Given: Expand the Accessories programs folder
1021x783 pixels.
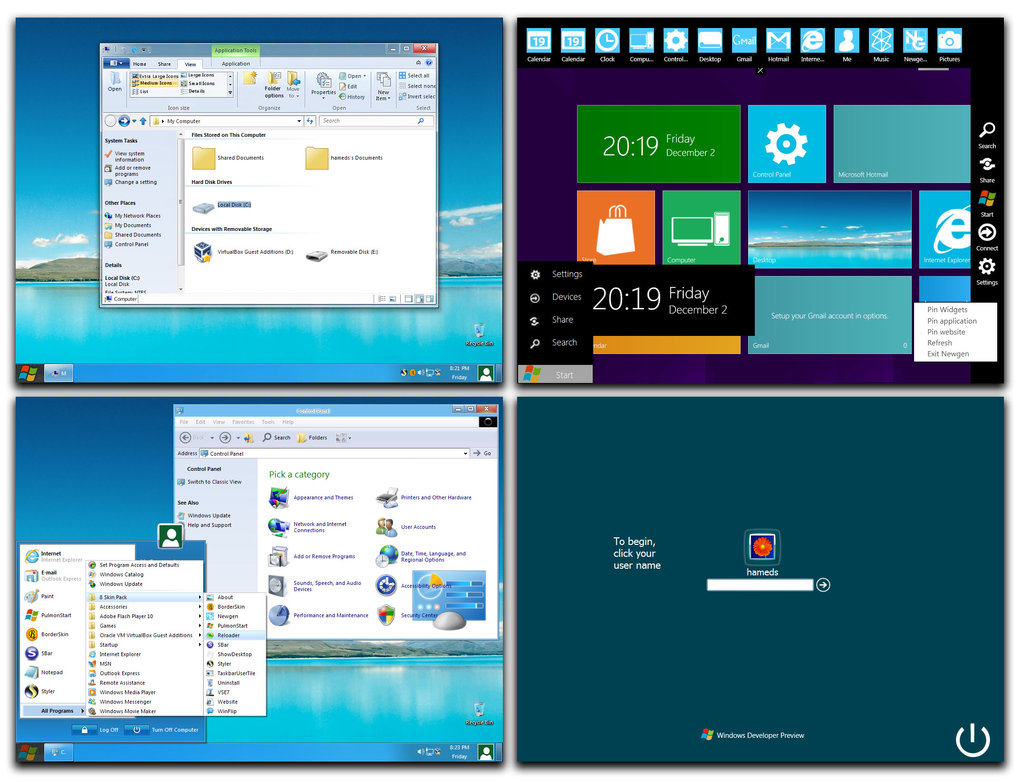Looking at the screenshot, I should pos(145,606).
